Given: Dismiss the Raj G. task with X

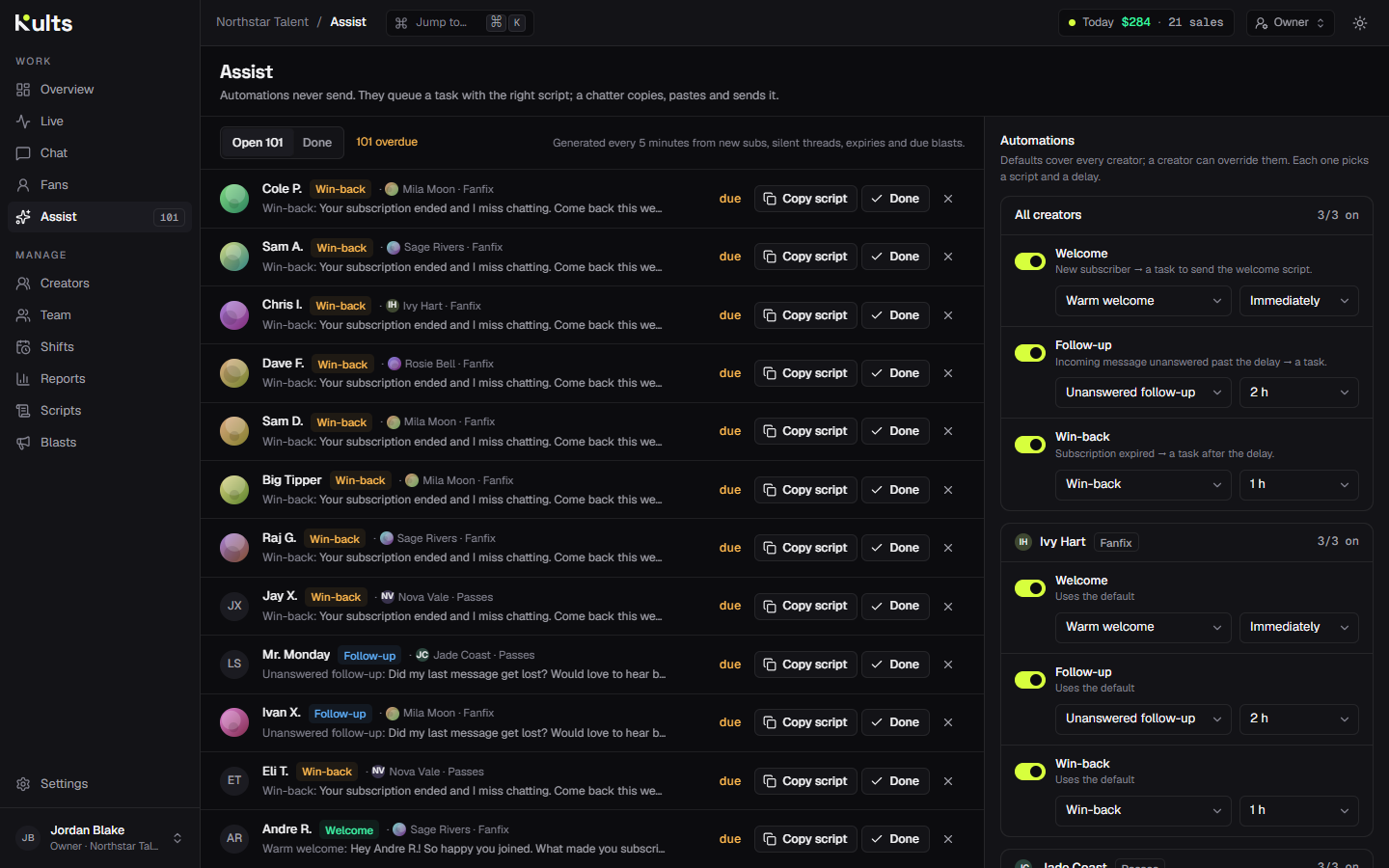Looking at the screenshot, I should 948,548.
